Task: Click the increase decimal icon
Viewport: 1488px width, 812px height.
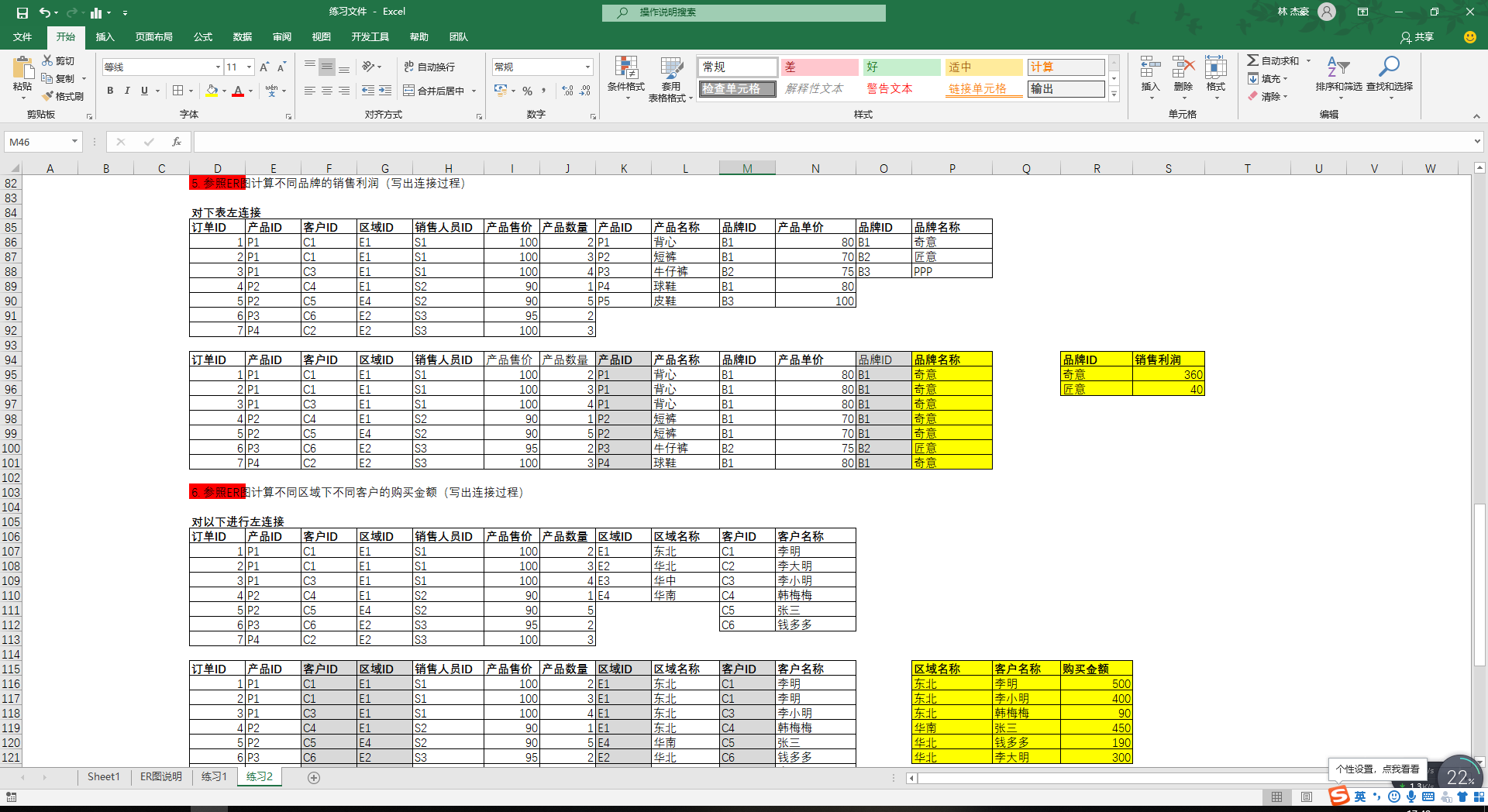Action: coord(568,91)
